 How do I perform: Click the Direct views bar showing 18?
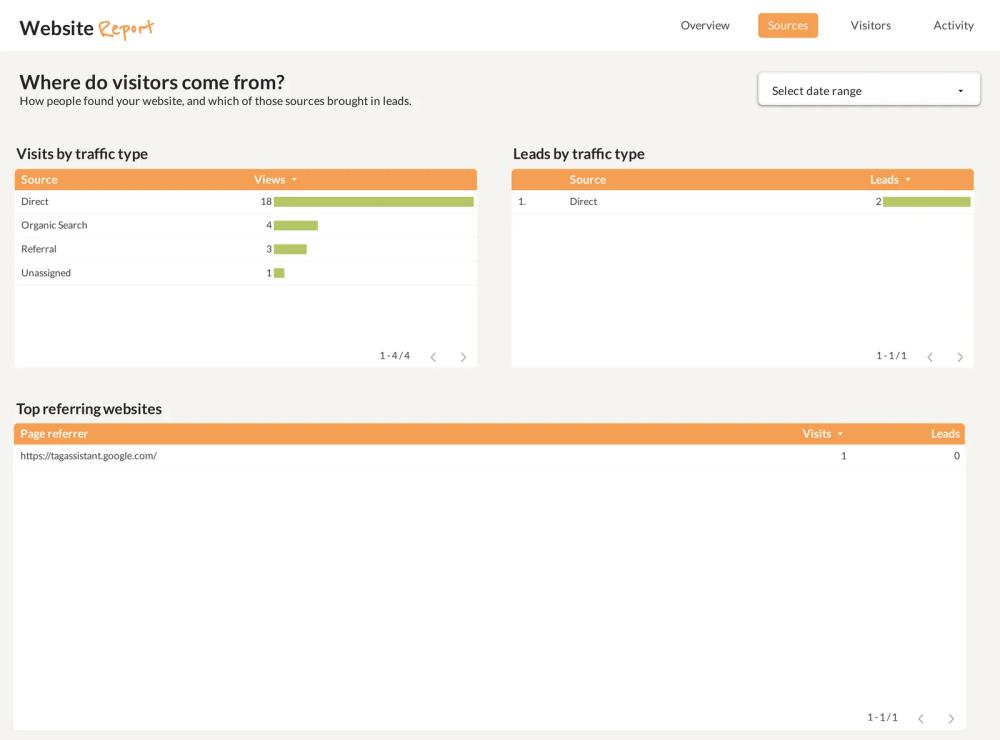pos(374,202)
